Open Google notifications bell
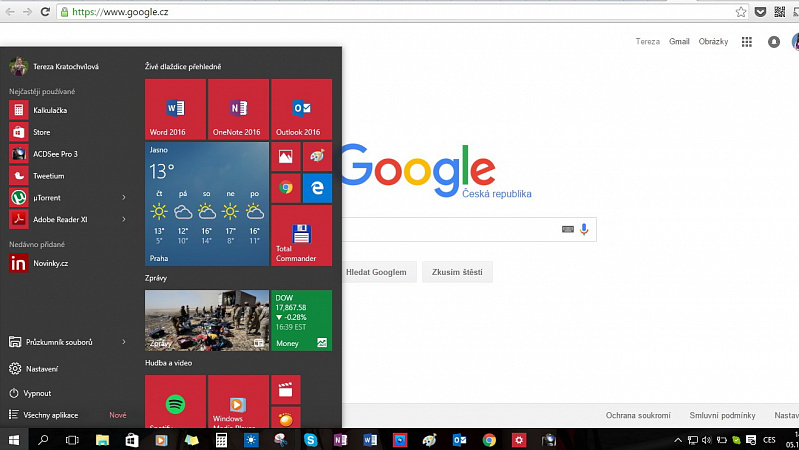The width and height of the screenshot is (799, 450). [x=774, y=42]
